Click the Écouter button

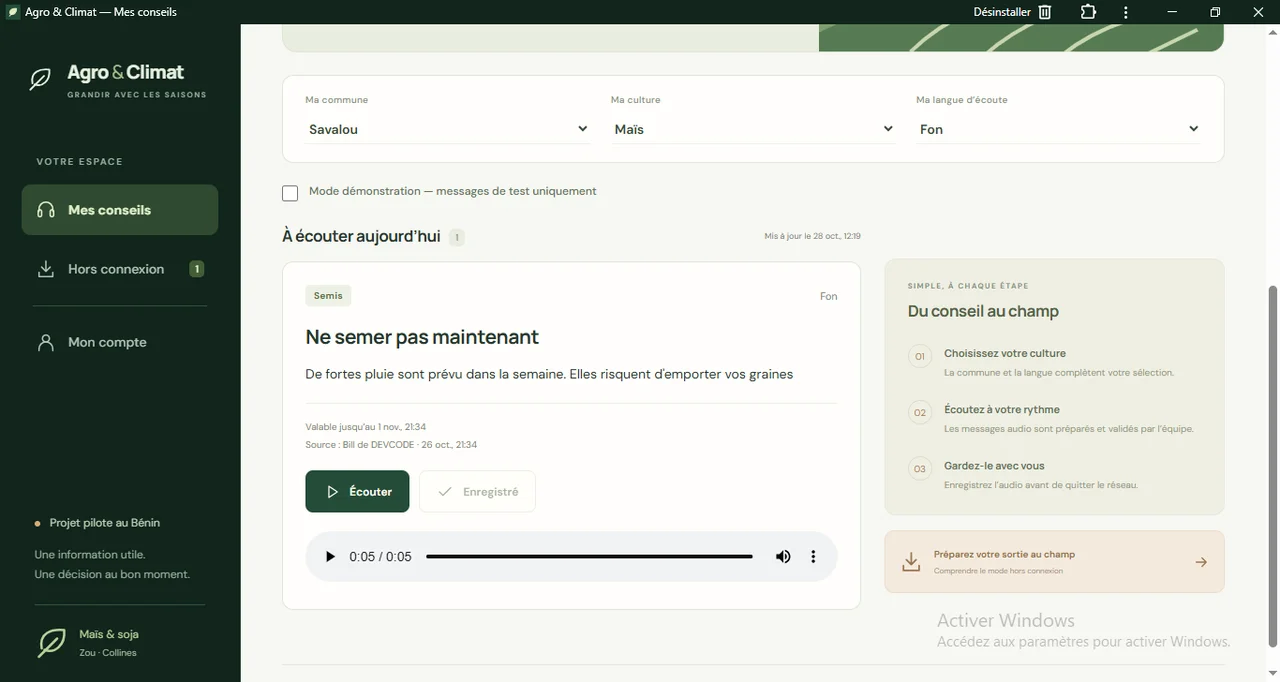click(357, 491)
